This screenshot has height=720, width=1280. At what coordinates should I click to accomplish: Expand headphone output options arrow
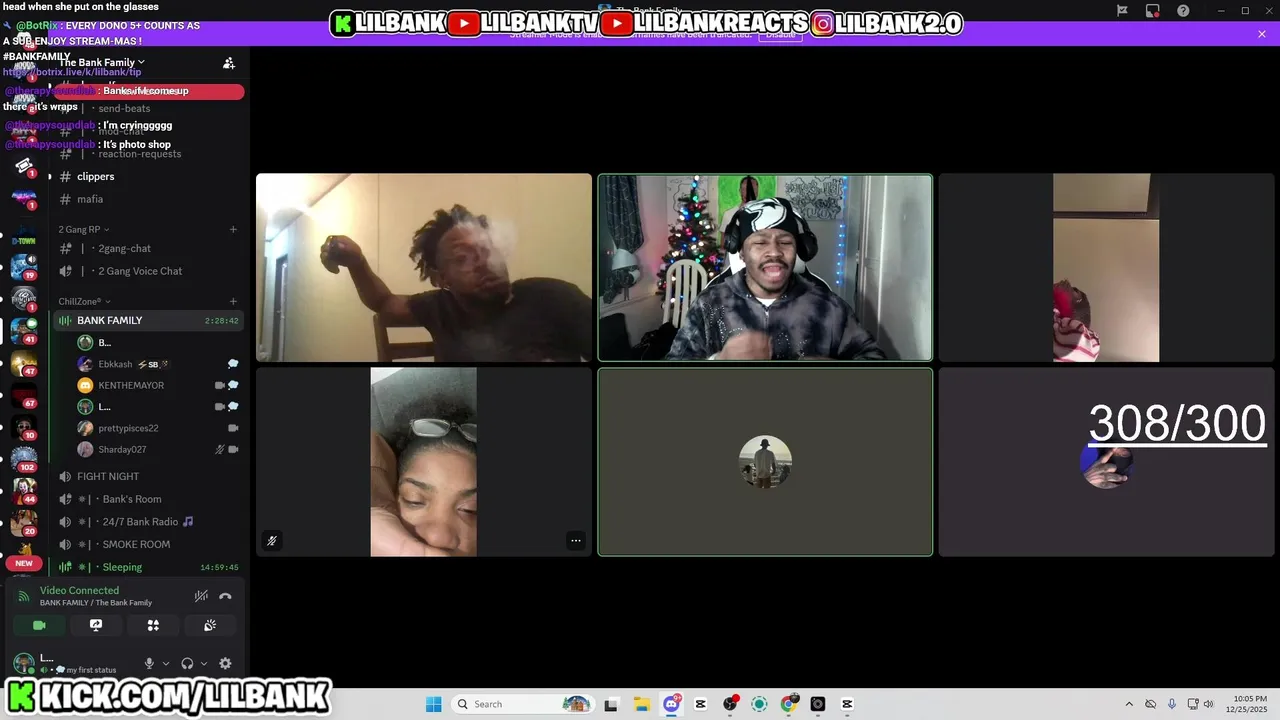coord(204,663)
